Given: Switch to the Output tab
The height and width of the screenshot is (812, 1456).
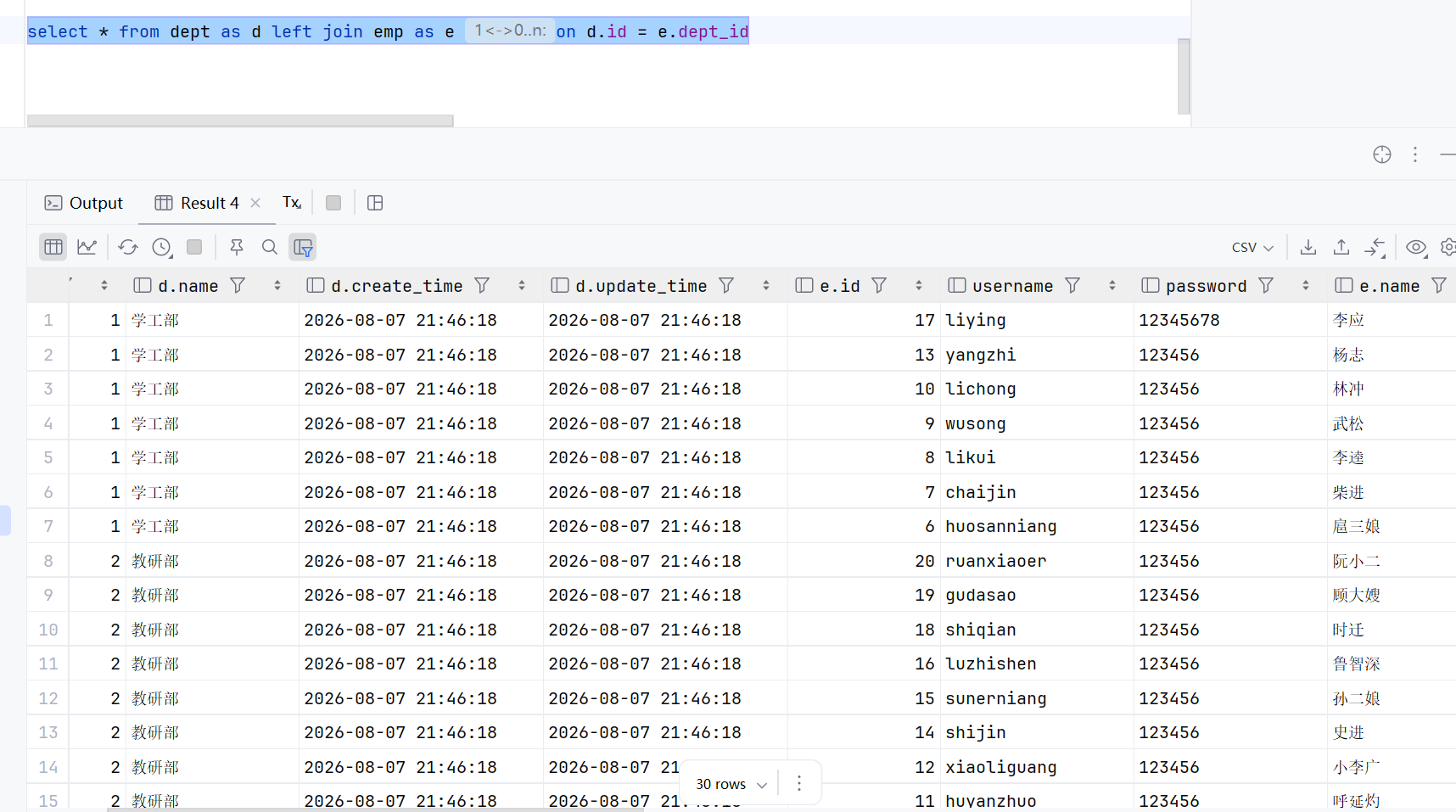Looking at the screenshot, I should click(x=84, y=203).
